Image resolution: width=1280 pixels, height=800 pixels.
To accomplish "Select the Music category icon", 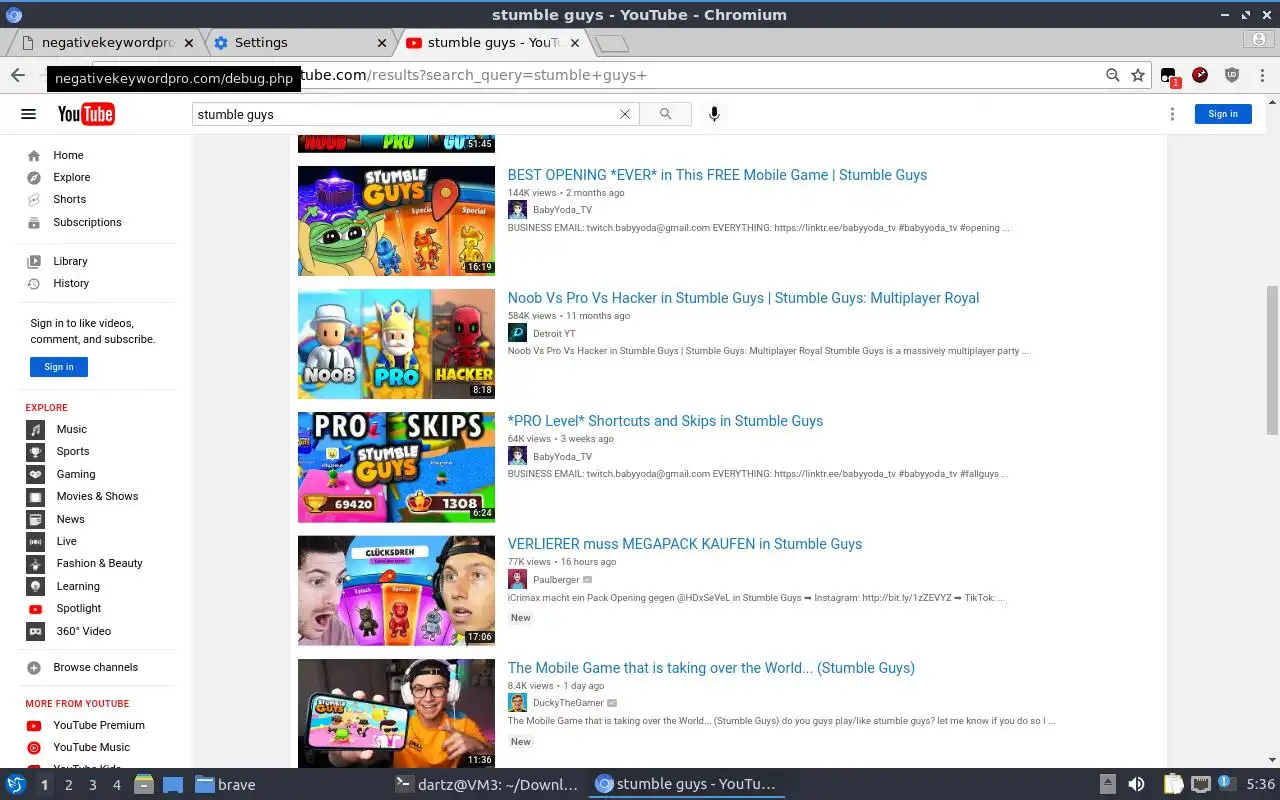I will click(36, 429).
